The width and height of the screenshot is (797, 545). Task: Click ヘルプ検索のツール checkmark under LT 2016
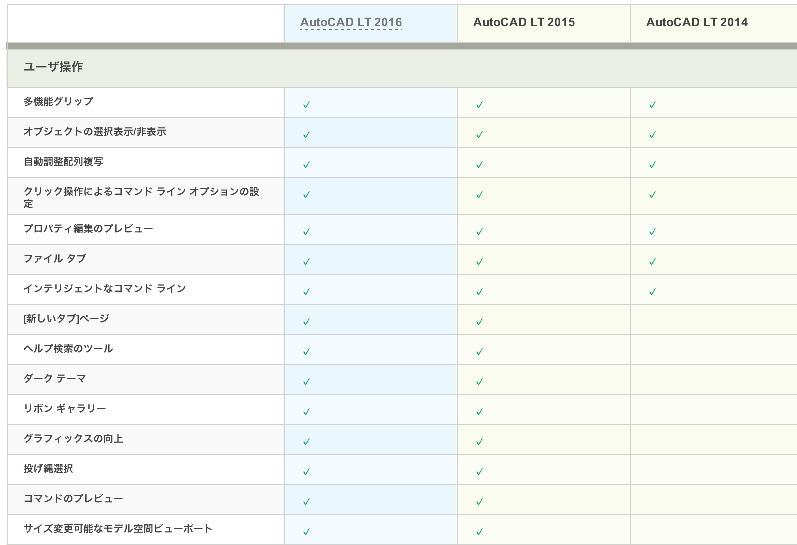306,352
